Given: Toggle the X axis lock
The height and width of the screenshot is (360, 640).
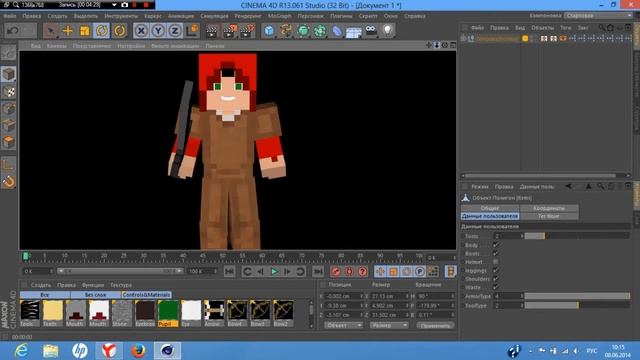Looking at the screenshot, I should pyautogui.click(x=141, y=31).
